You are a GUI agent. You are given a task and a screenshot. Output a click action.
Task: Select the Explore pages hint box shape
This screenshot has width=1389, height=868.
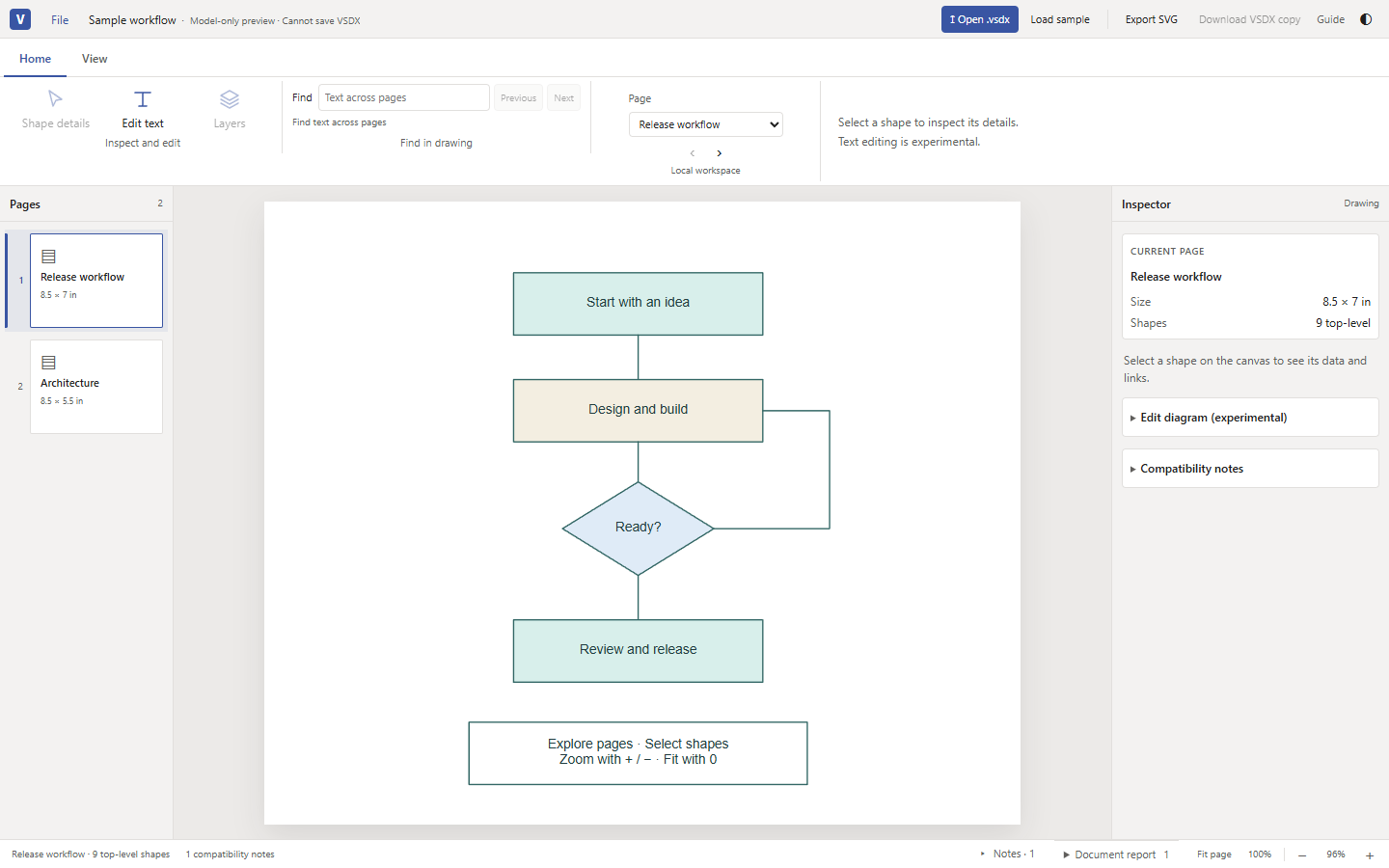coord(639,753)
